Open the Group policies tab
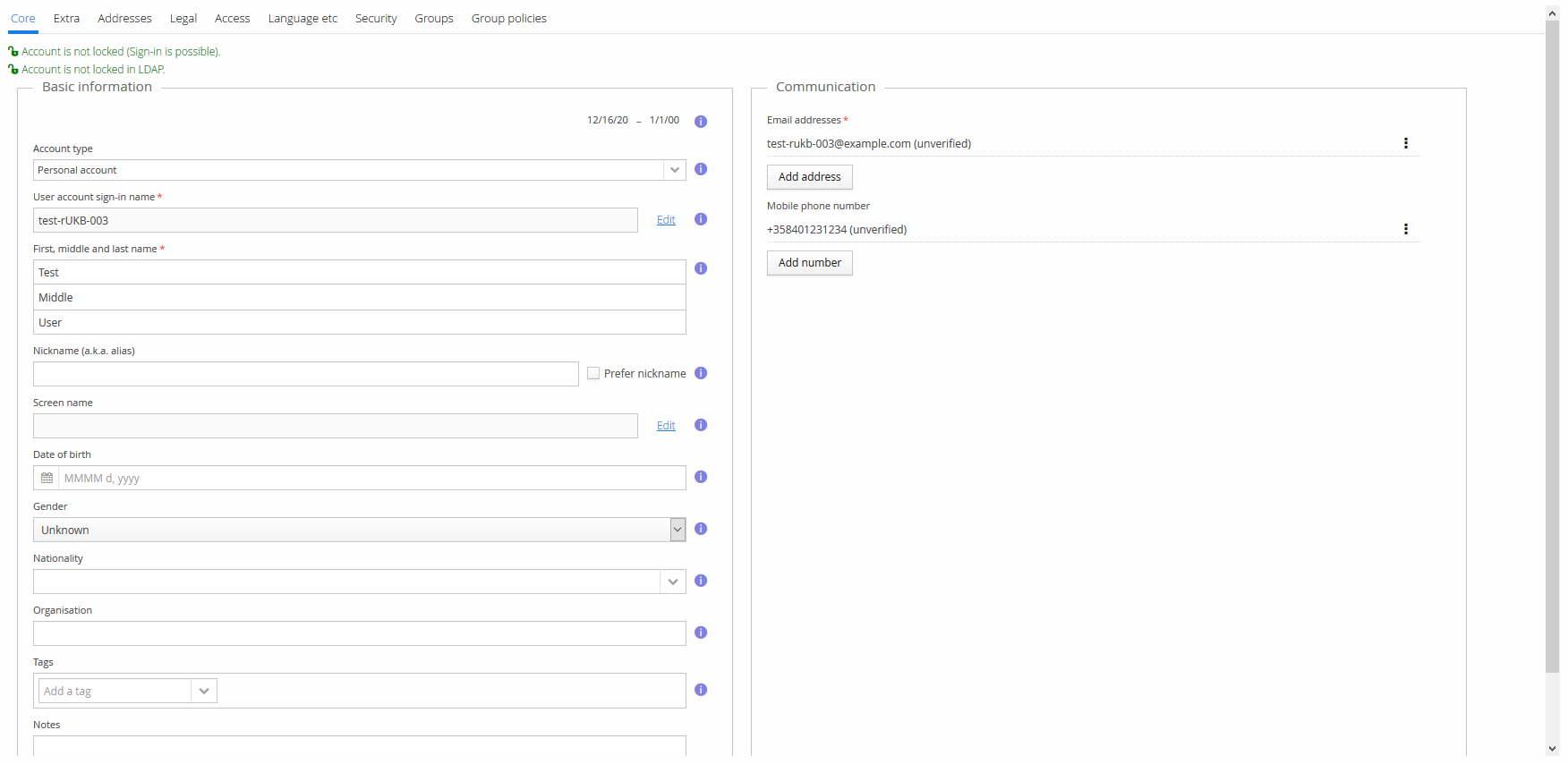 (x=508, y=19)
